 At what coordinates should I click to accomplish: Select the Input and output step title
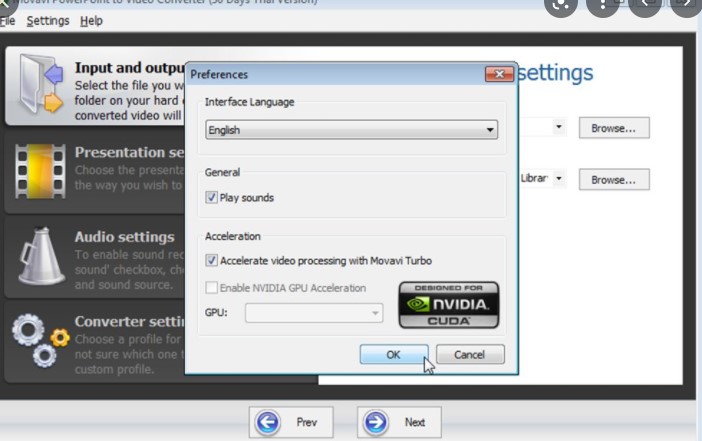point(130,68)
